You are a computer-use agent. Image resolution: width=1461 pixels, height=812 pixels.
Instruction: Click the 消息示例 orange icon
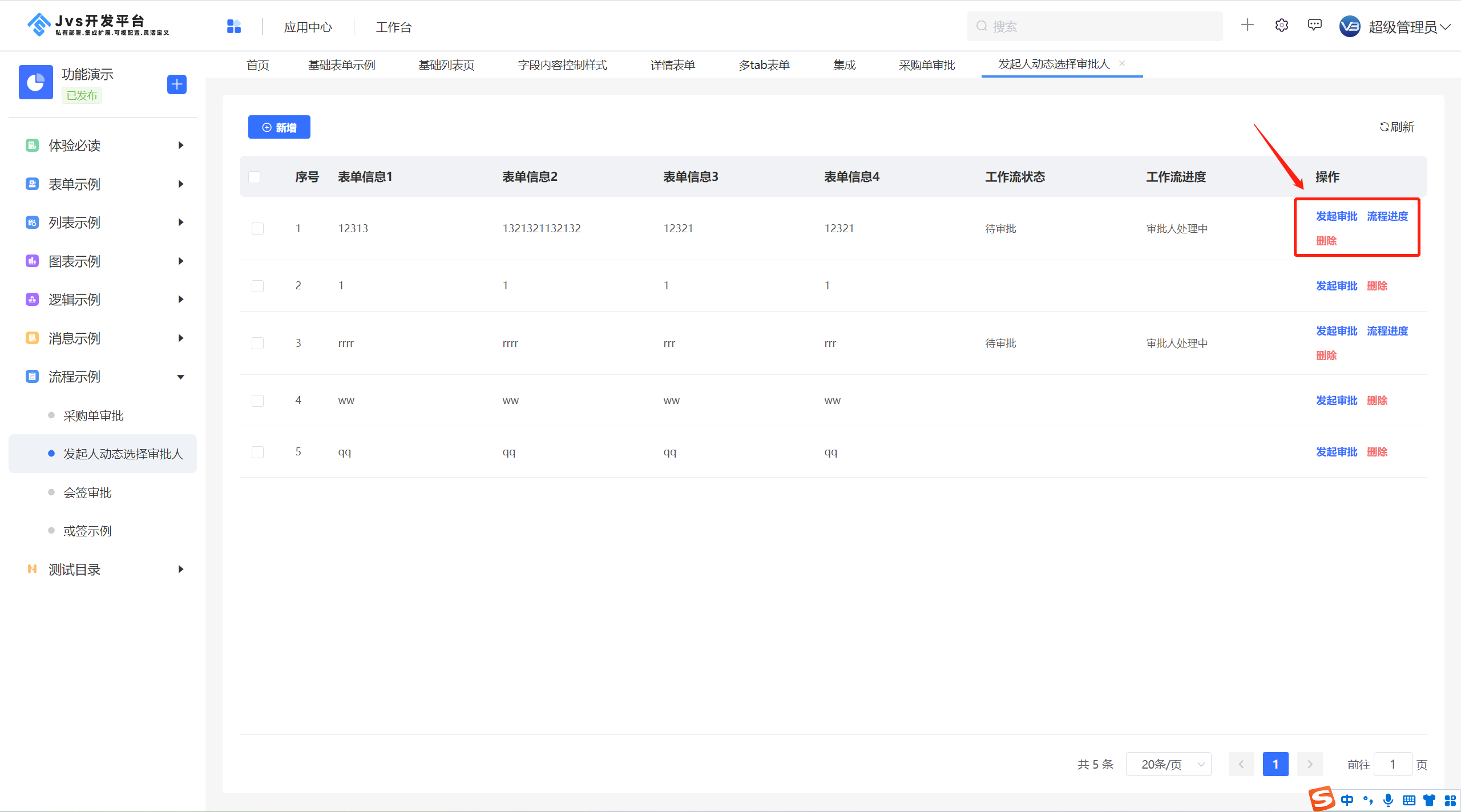click(32, 338)
